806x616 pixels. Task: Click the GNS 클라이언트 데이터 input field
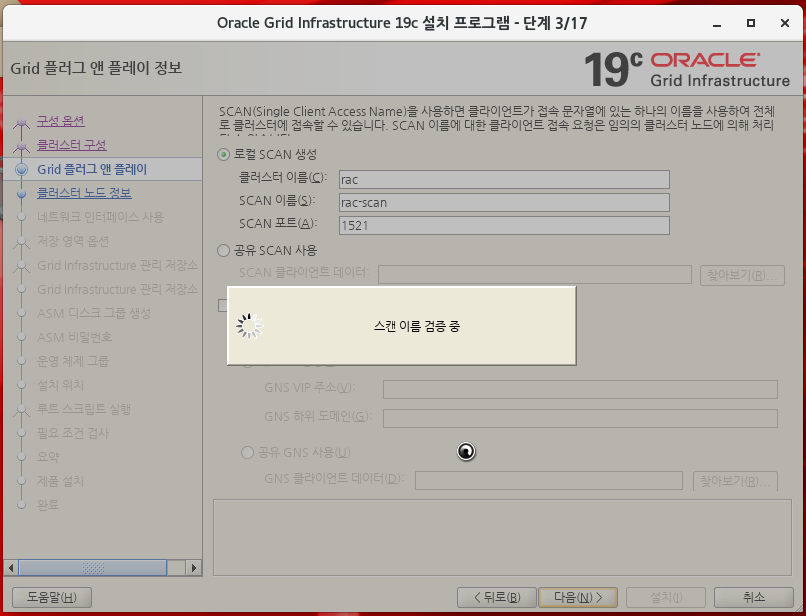pyautogui.click(x=549, y=481)
